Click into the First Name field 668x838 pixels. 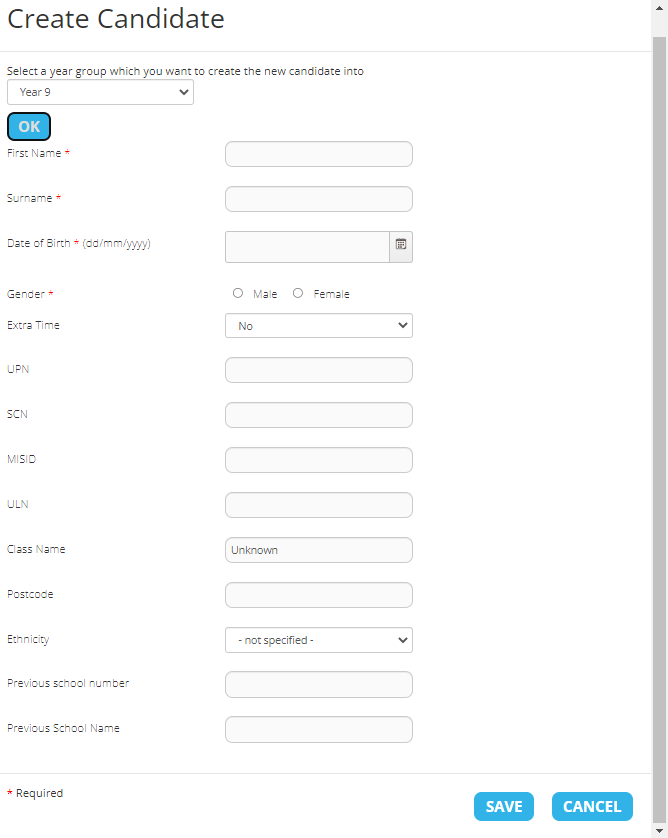[x=319, y=154]
